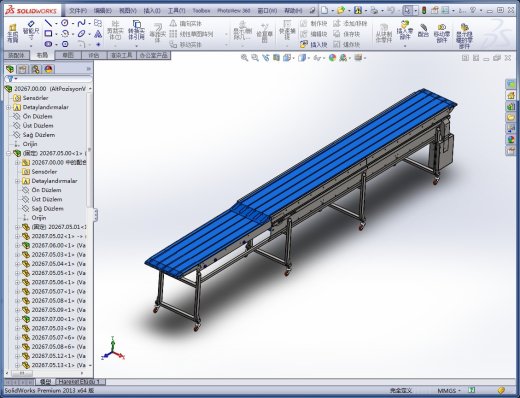Select the Slot sketch tool

click(x=48, y=44)
